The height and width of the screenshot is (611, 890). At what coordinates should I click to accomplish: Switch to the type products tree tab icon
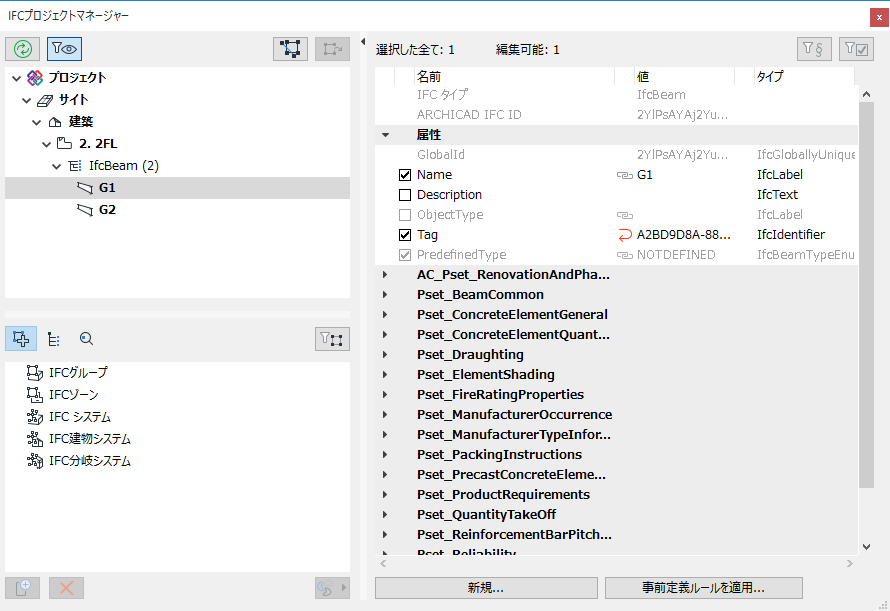(x=54, y=339)
